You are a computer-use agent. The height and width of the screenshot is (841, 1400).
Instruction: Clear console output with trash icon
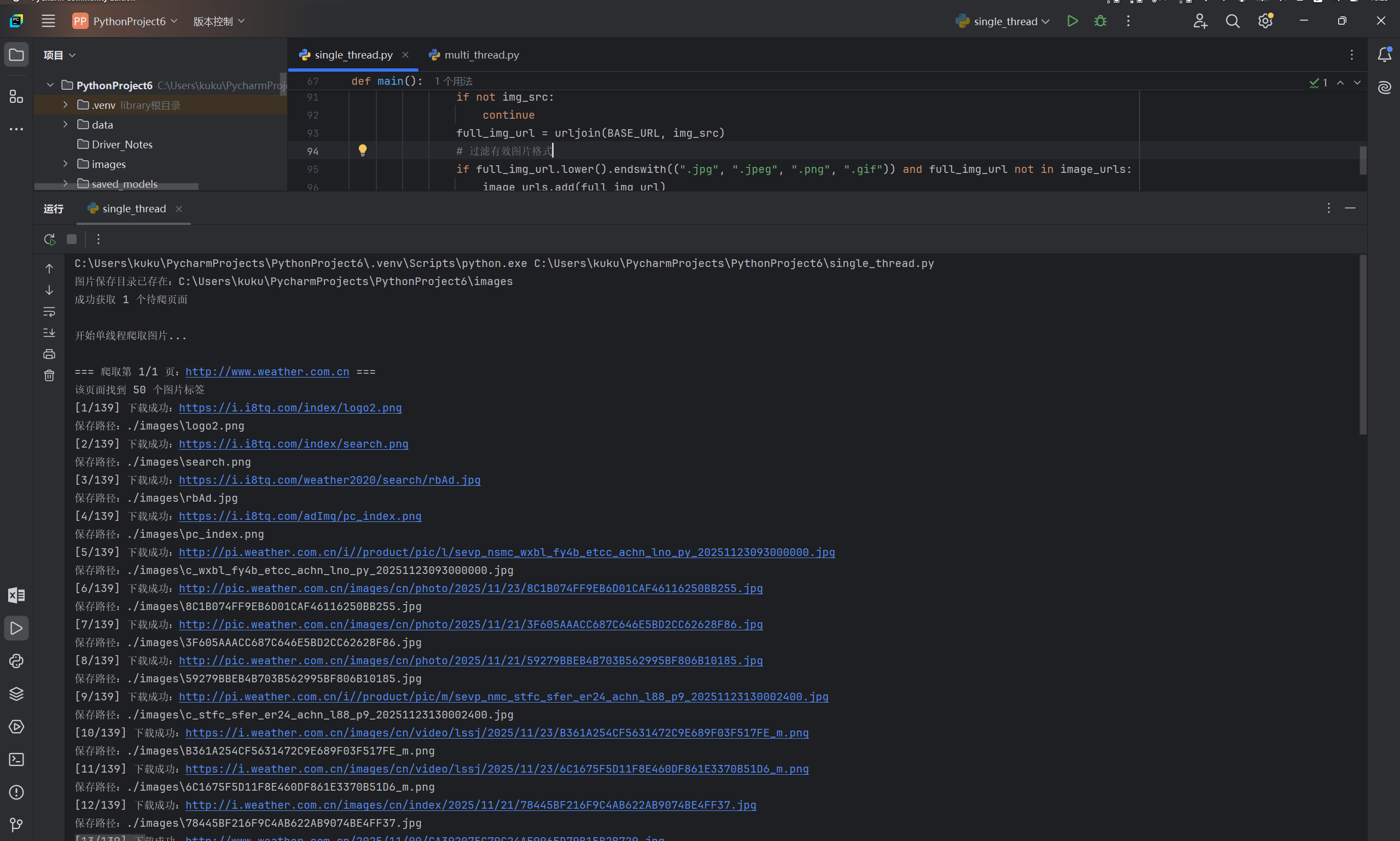[x=49, y=376]
